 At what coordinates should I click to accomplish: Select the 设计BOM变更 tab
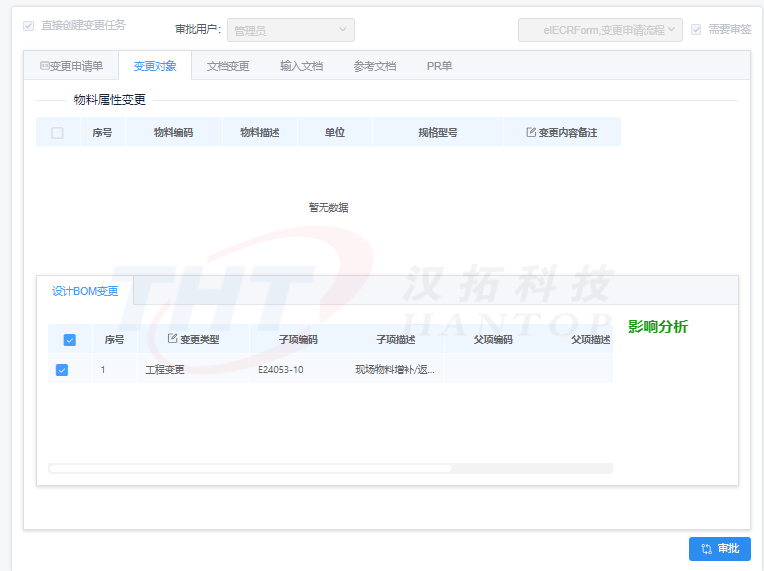85,291
